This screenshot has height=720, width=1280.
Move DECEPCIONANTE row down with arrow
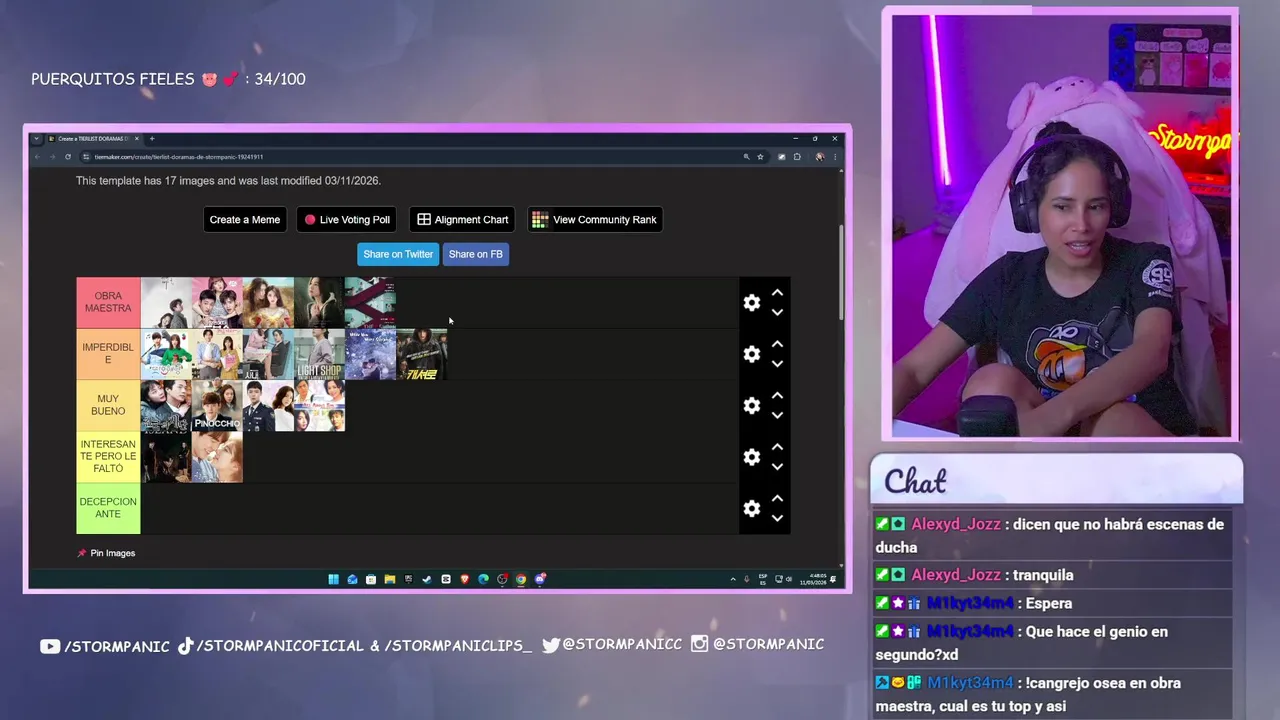click(777, 518)
